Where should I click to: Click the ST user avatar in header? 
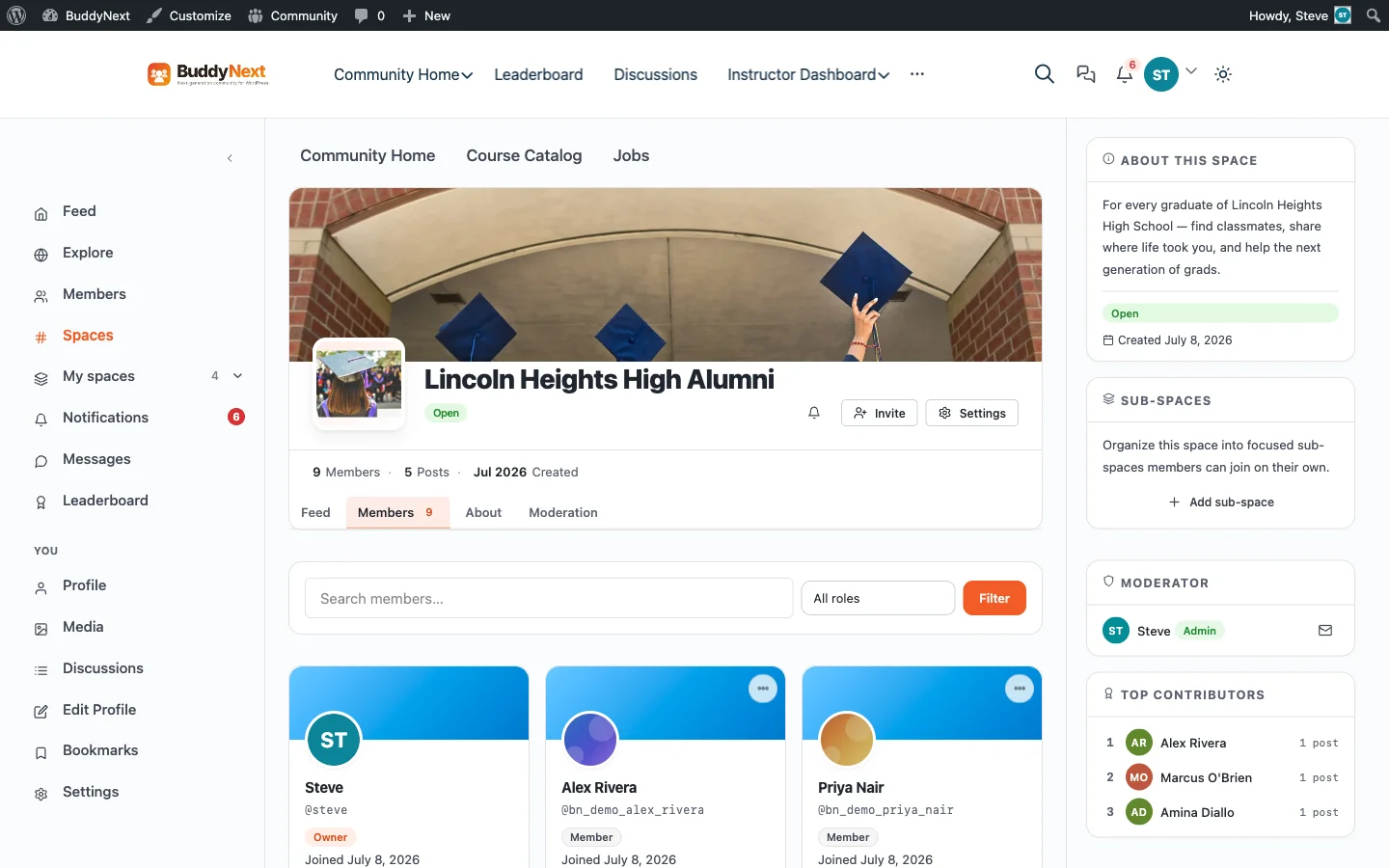1161,74
